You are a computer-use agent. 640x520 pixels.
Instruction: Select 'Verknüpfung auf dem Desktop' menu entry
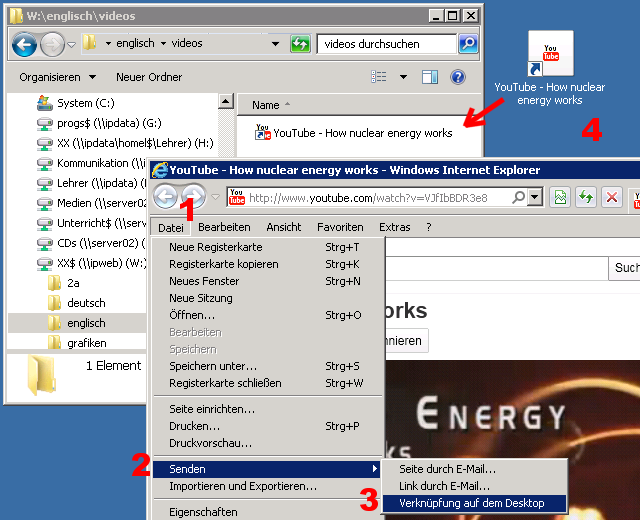point(468,503)
